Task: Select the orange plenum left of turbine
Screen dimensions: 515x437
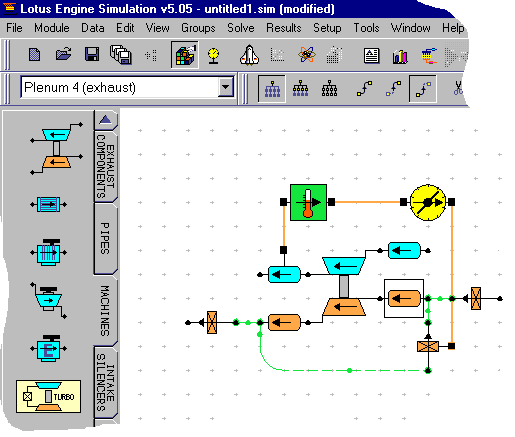Action: tap(284, 322)
